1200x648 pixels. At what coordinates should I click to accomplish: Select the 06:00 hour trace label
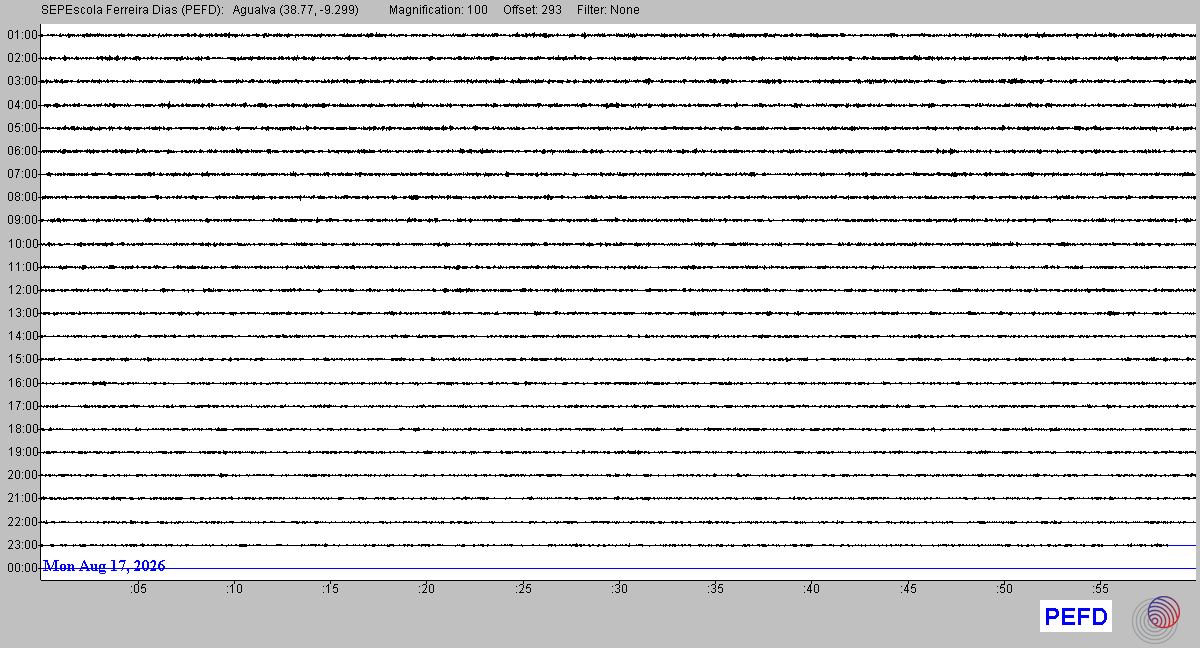click(x=22, y=151)
